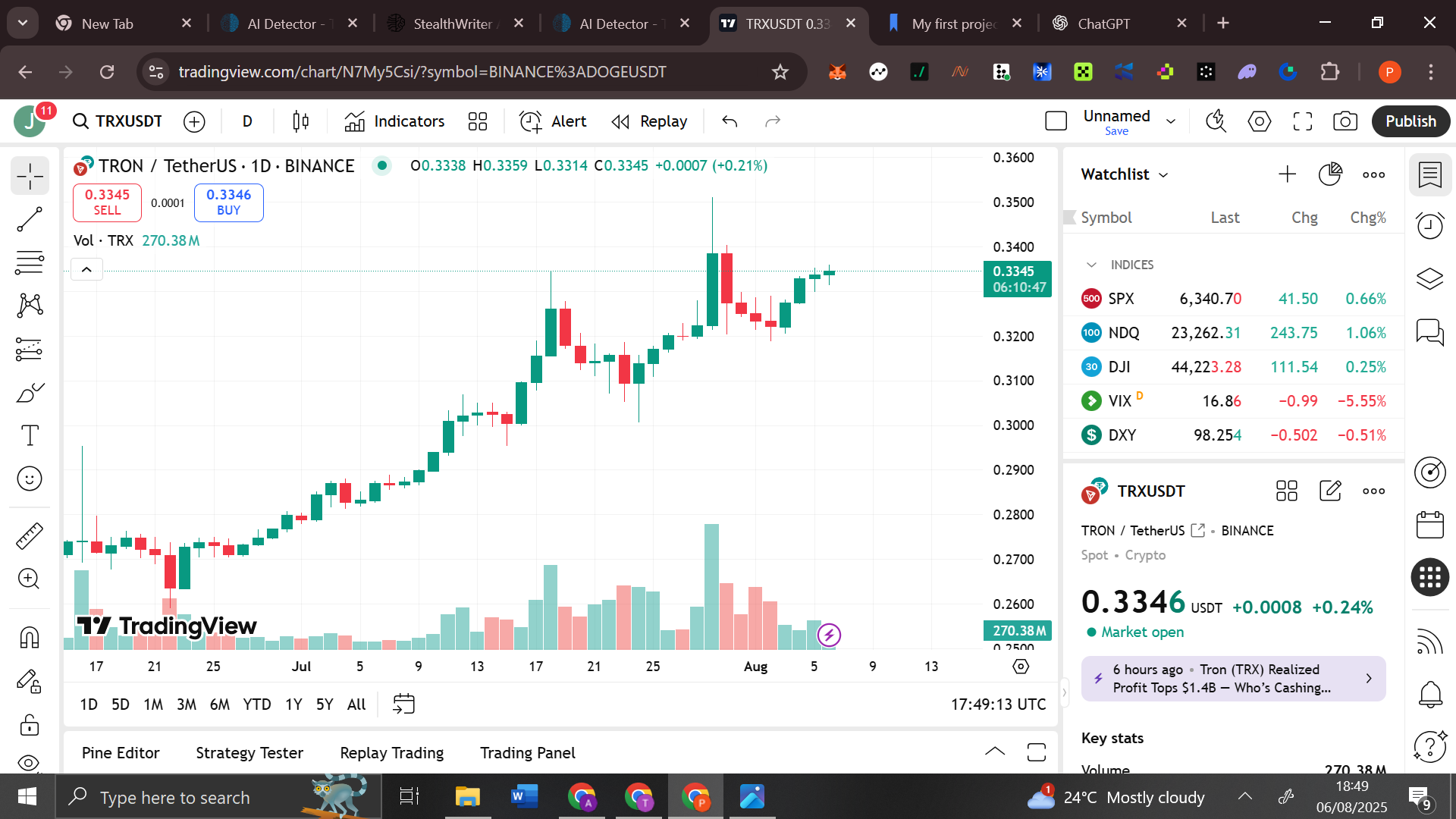Image resolution: width=1456 pixels, height=819 pixels.
Task: Open quick search
Action: pos(1216,121)
